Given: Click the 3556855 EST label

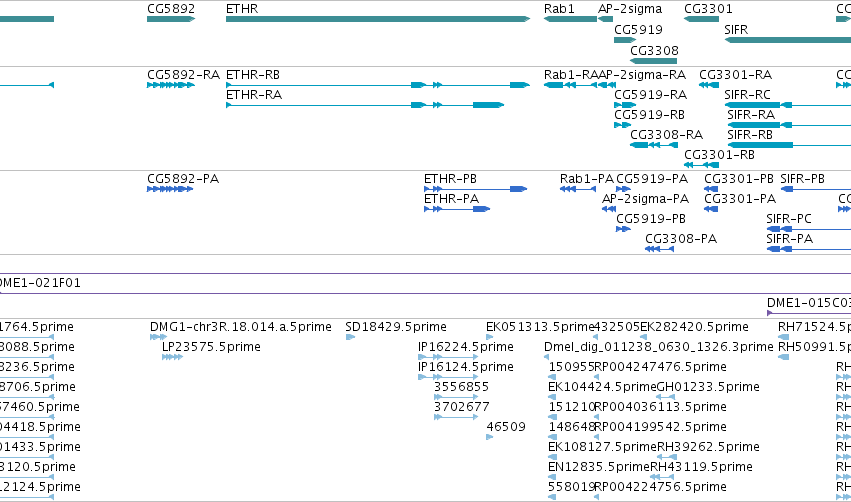Looking at the screenshot, I should click(x=461, y=387).
